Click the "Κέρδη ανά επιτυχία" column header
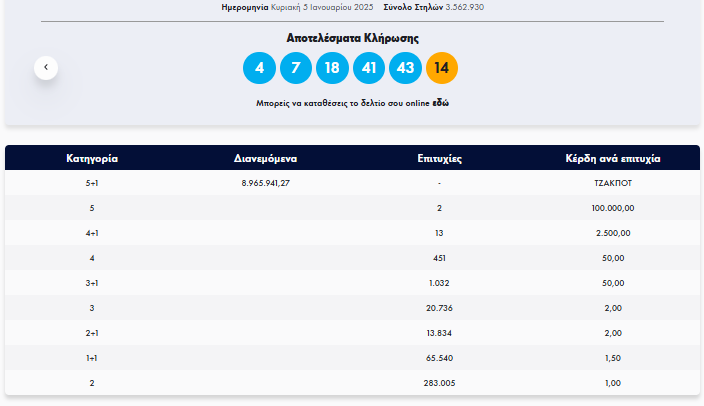Screen dimensions: 704x406 tap(613, 158)
